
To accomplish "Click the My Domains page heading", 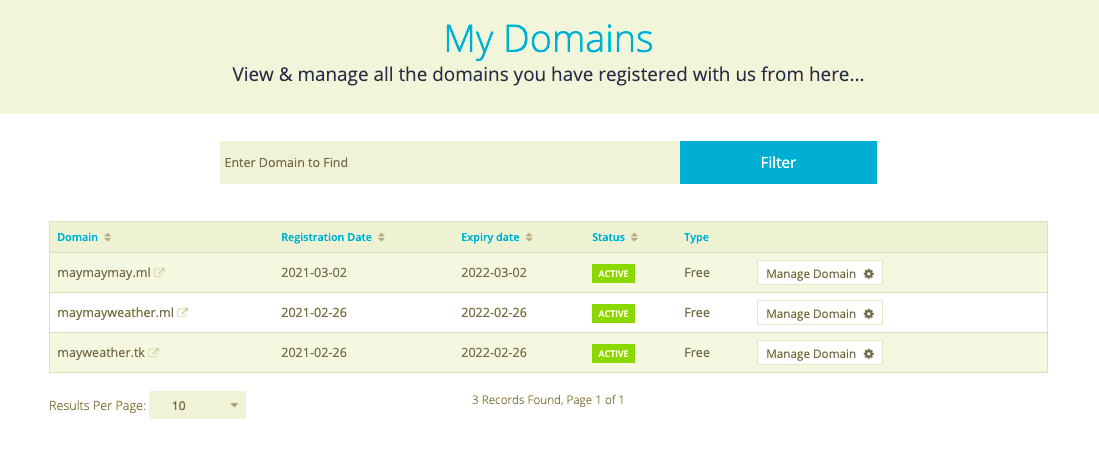I will pos(549,39).
